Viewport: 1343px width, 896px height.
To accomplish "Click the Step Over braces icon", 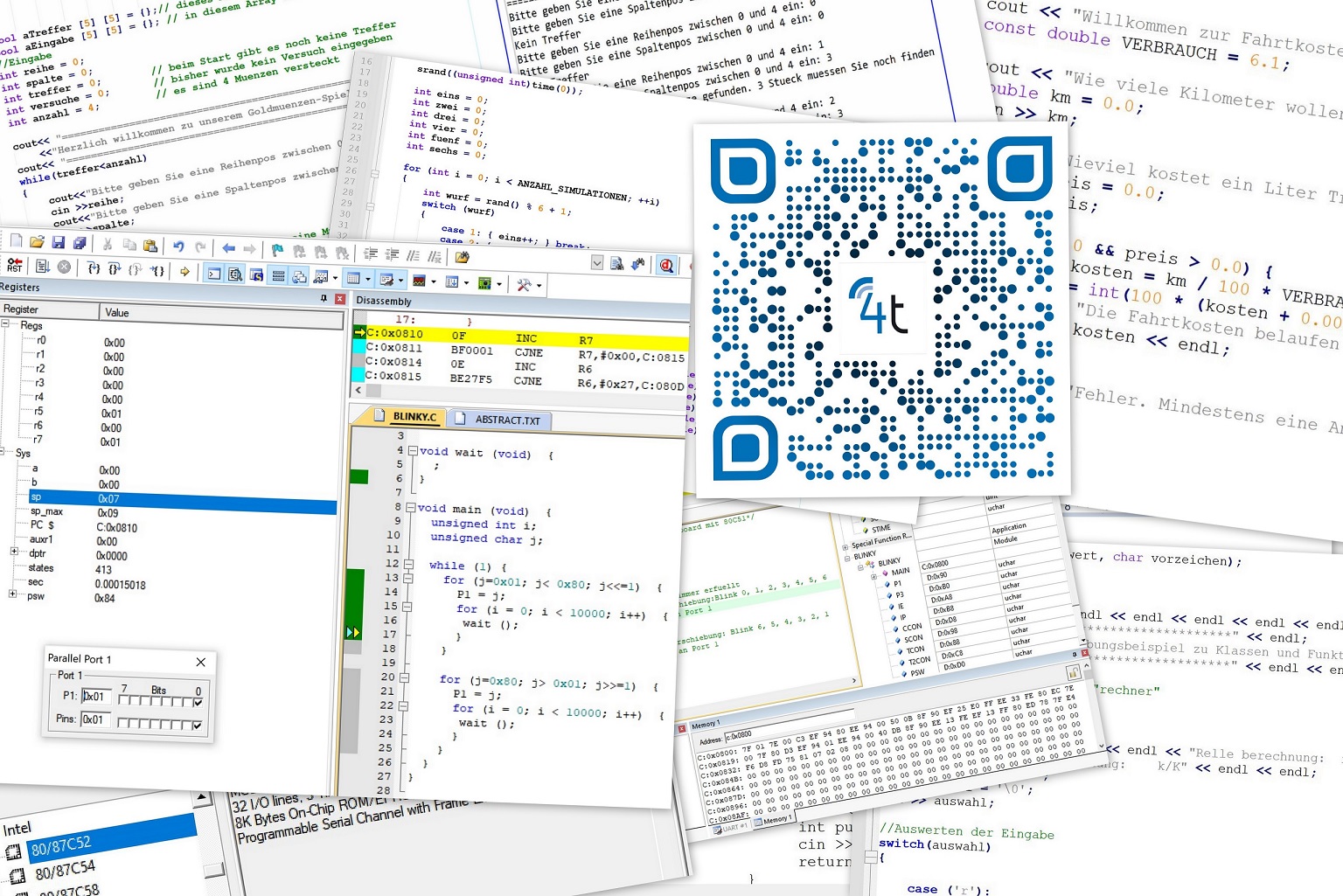I will (x=115, y=269).
